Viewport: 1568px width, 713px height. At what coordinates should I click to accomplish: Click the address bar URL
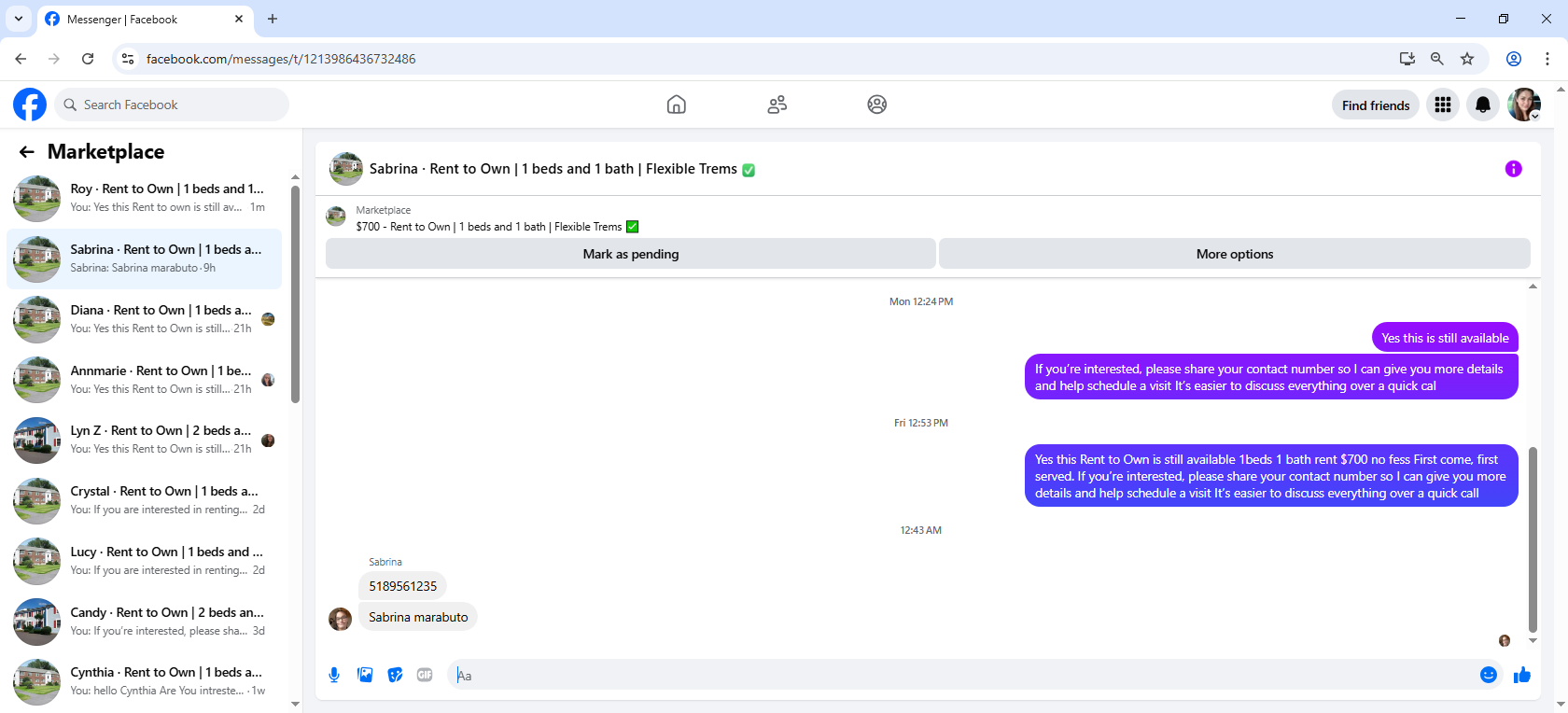[x=281, y=59]
